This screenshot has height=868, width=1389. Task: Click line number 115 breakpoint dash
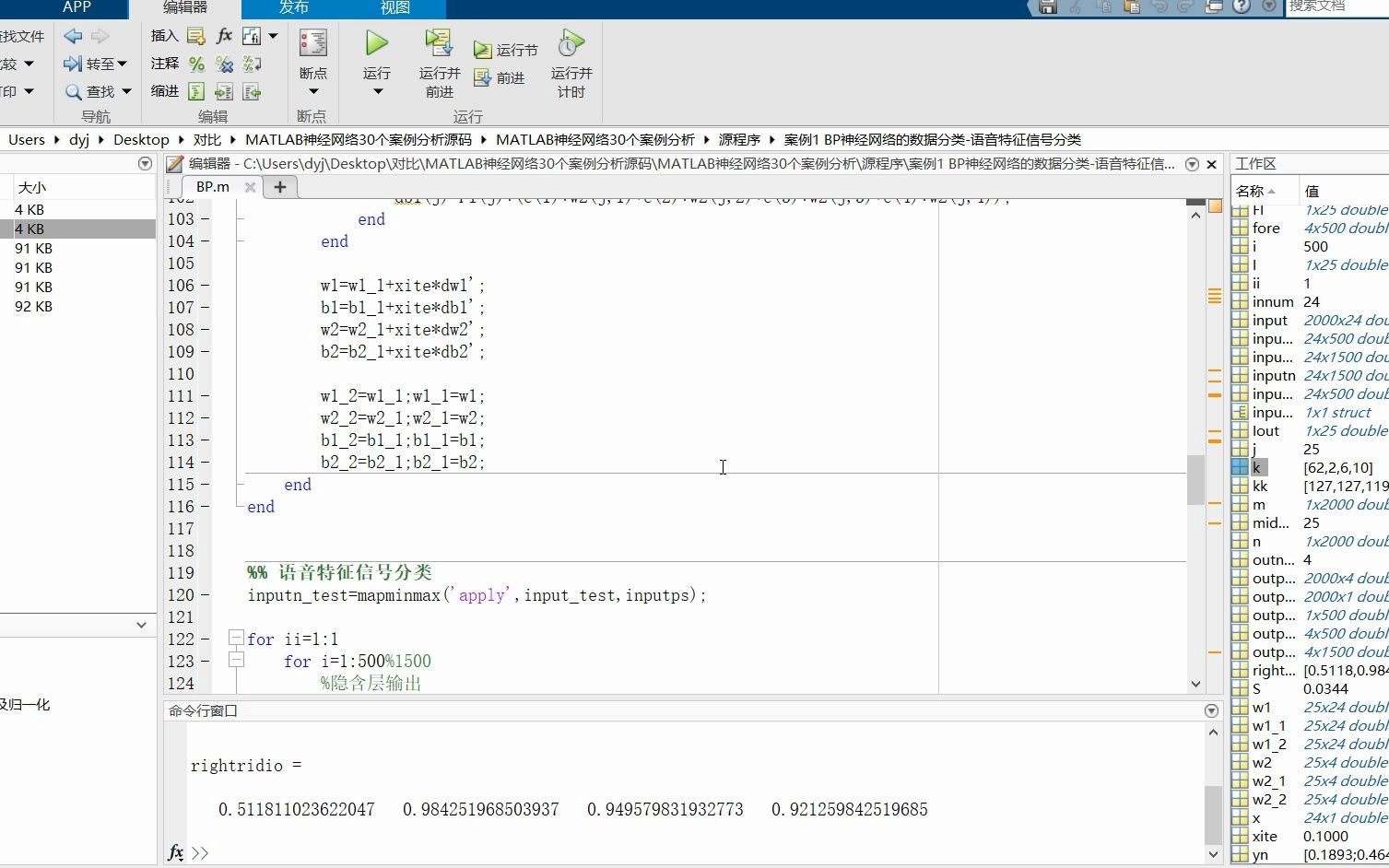point(205,484)
